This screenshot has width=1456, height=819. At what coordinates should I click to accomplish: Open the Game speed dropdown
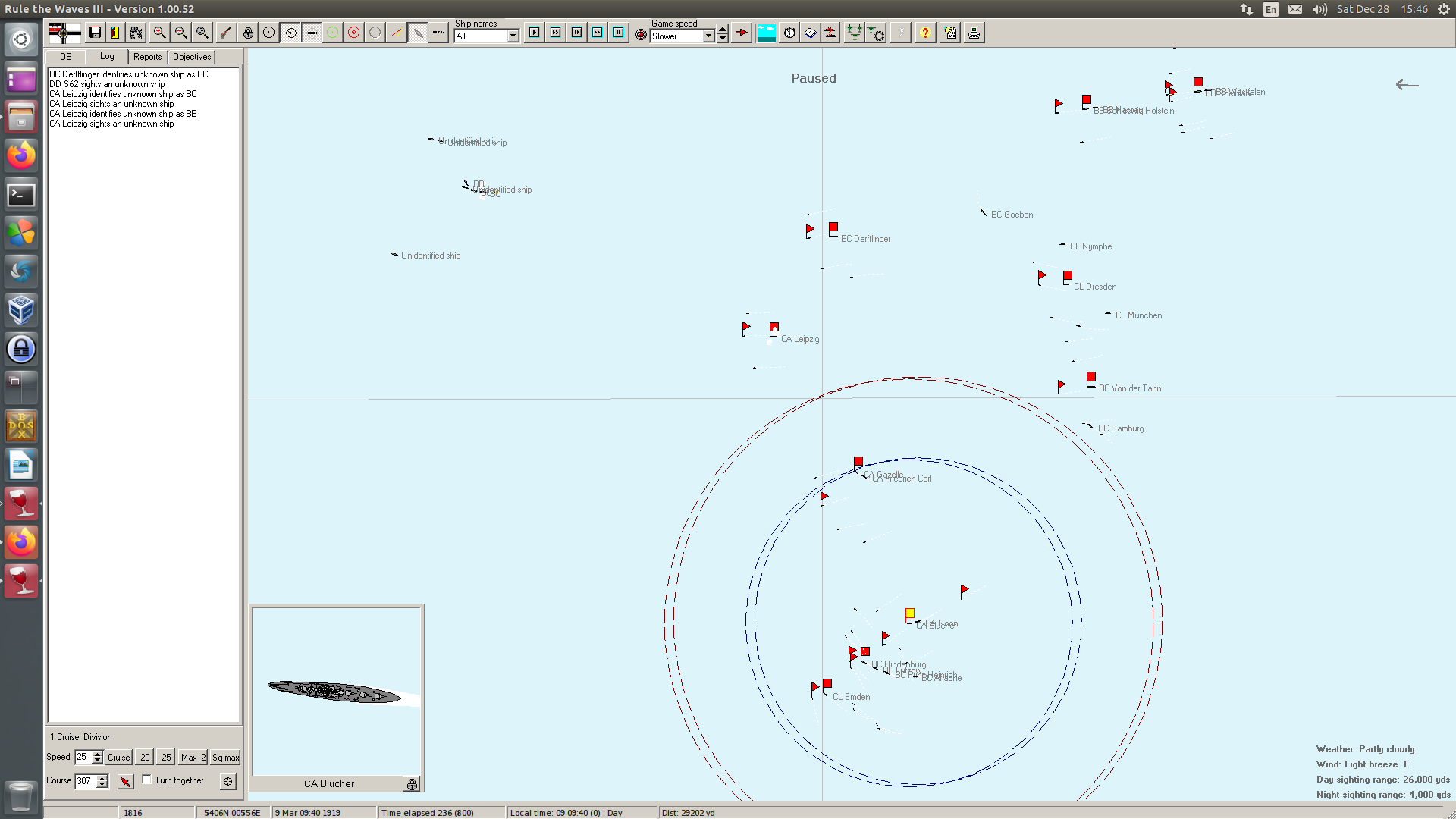click(x=708, y=36)
